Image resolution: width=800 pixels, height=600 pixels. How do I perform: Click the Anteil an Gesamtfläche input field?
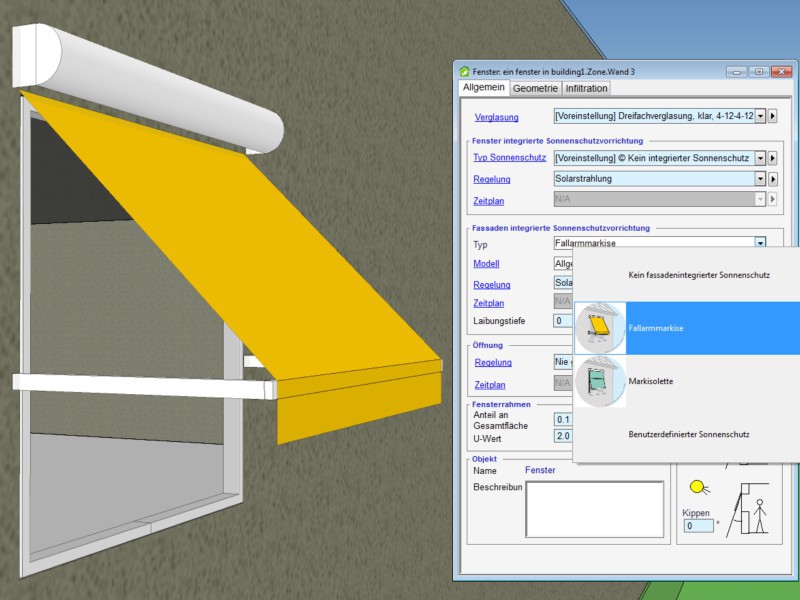[563, 419]
